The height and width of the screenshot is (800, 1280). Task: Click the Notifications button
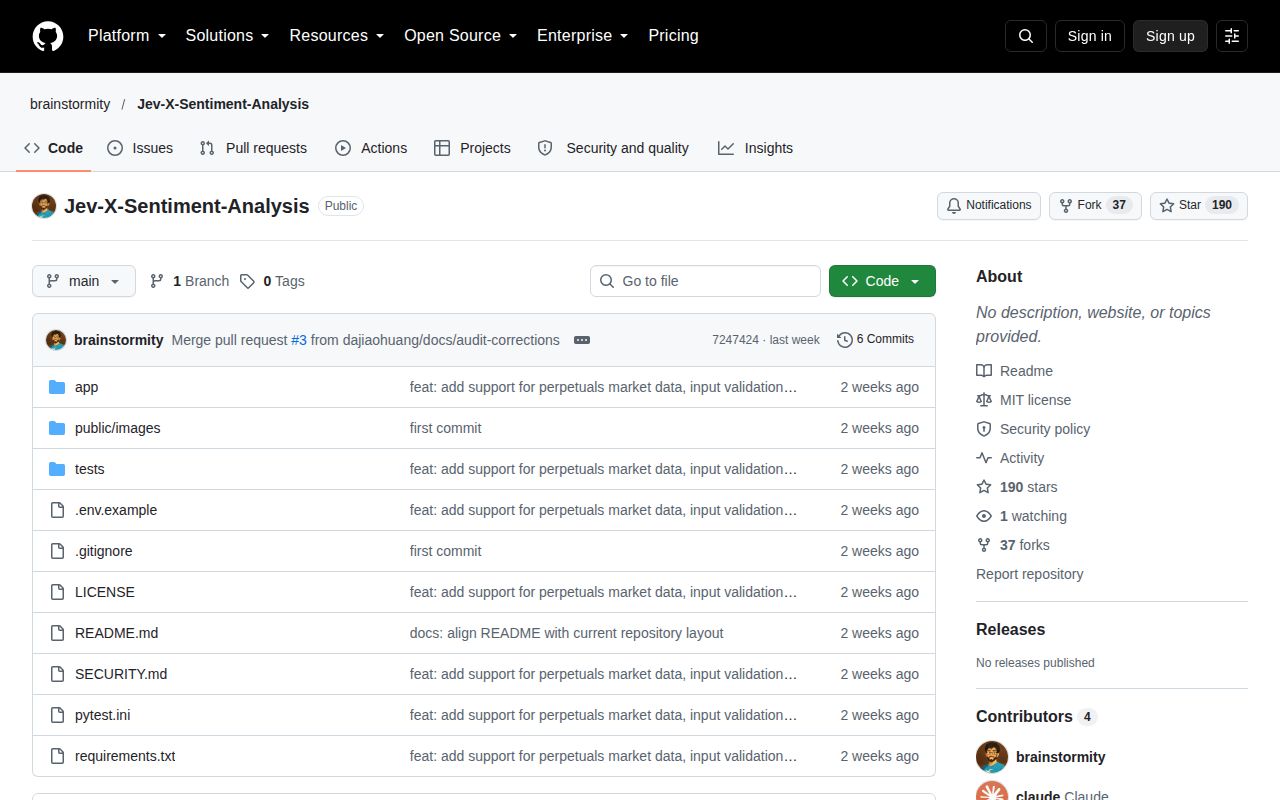pyautogui.click(x=989, y=205)
